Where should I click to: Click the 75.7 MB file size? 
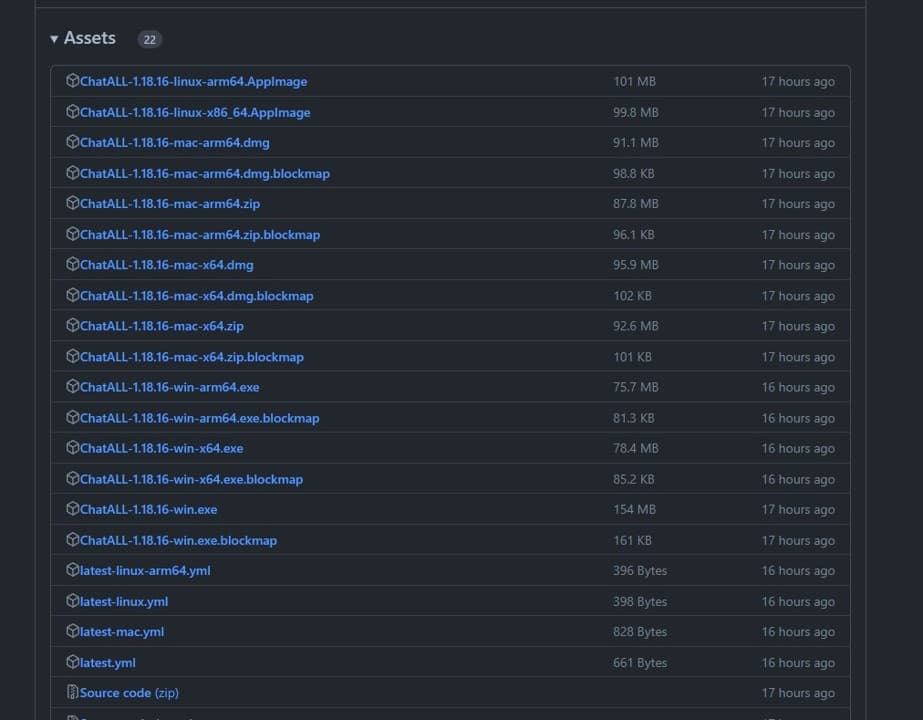click(636, 387)
